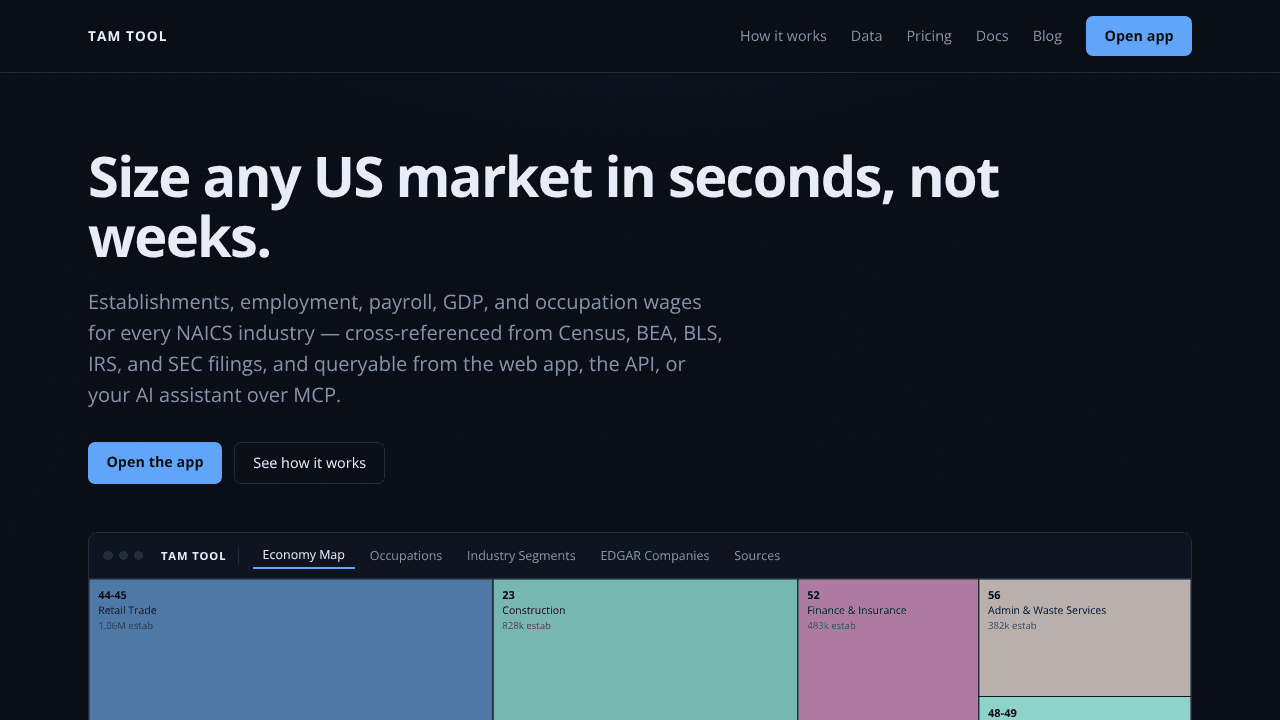Switch to the Occupations tab
Viewport: 1280px width, 720px height.
click(x=406, y=556)
